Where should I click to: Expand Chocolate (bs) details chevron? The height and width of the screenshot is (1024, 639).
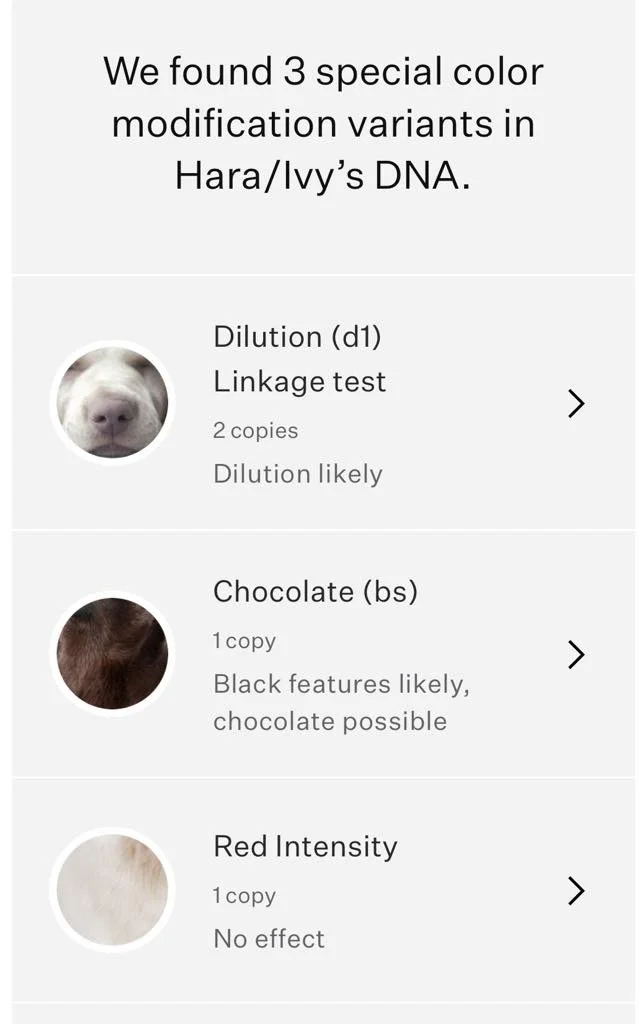576,654
